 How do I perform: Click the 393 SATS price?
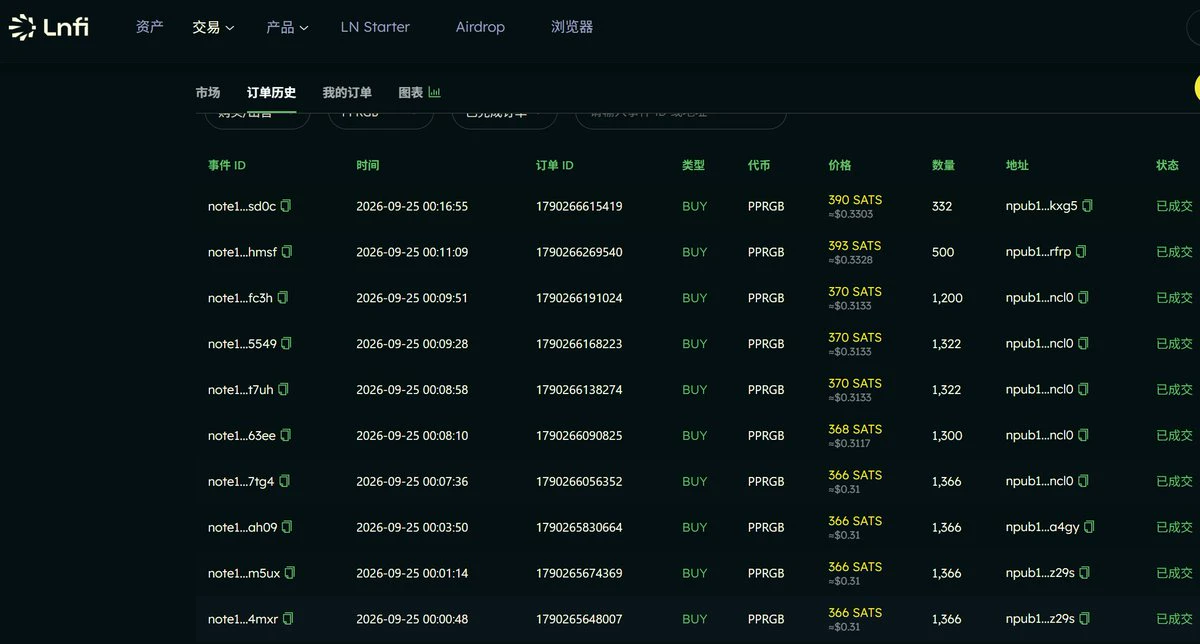click(855, 246)
